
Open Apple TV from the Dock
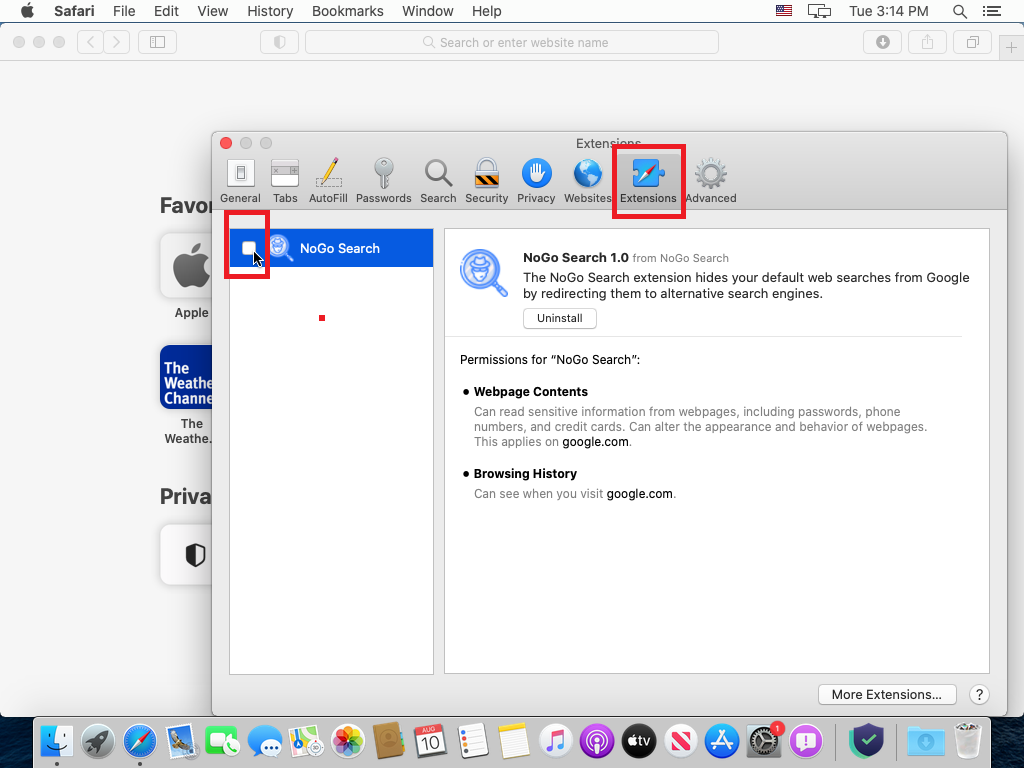click(x=639, y=742)
